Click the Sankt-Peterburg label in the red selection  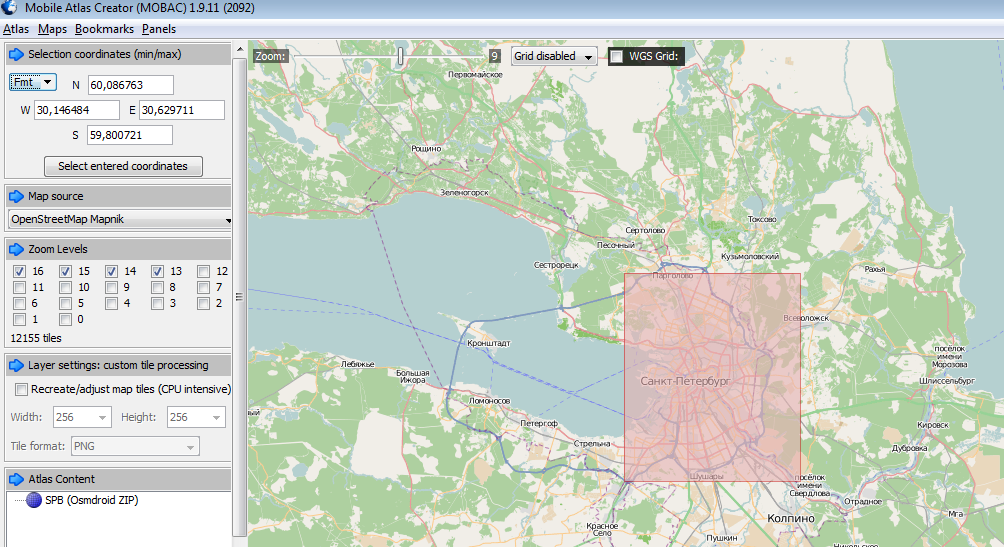point(686,382)
